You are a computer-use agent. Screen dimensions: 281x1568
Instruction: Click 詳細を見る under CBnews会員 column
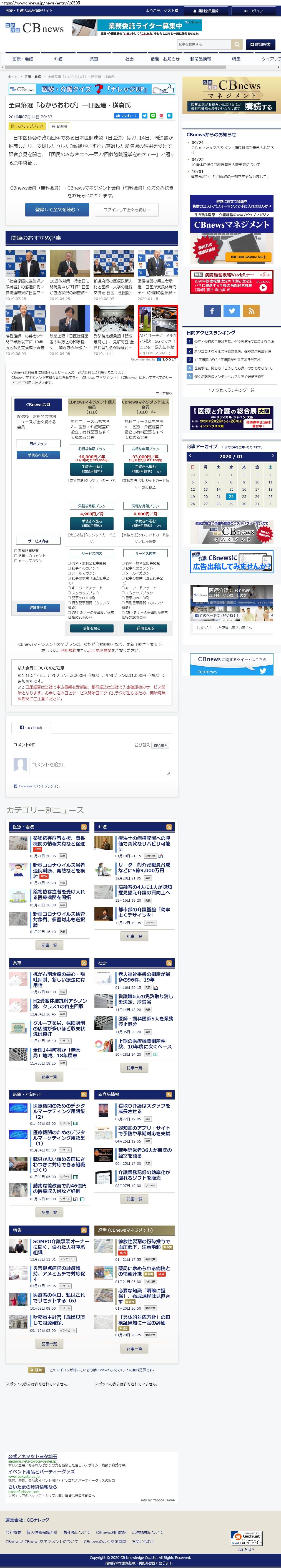(38, 607)
